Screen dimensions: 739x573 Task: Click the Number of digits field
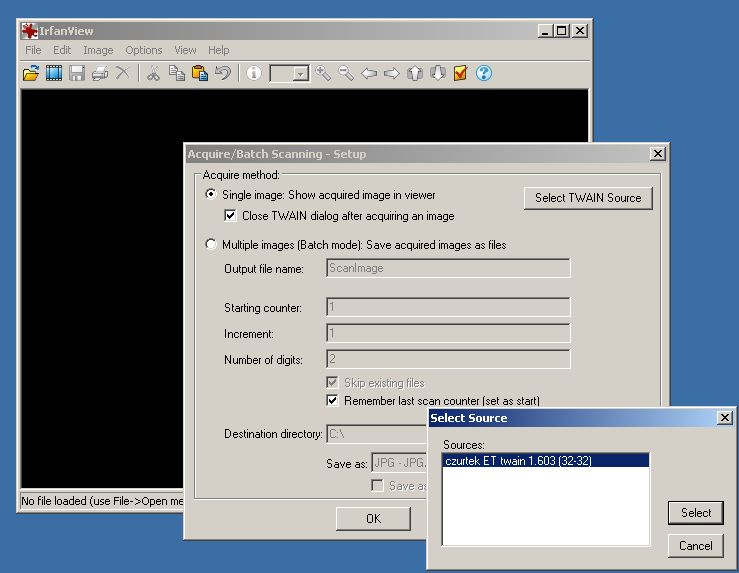click(x=448, y=359)
